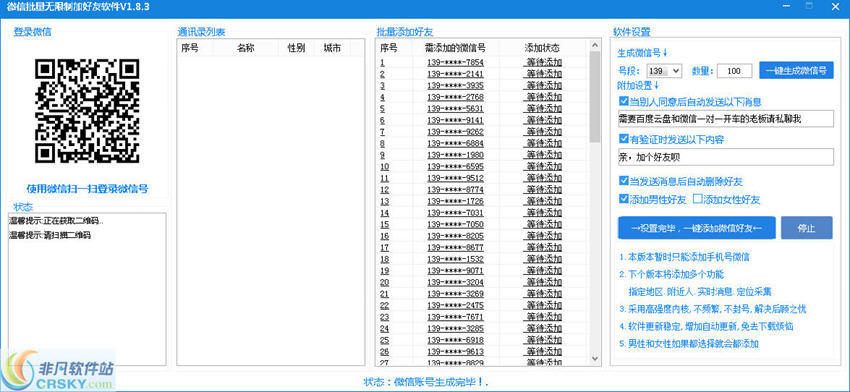The width and height of the screenshot is (850, 392).
Task: Select number 139-****-7050 in row 15
Action: pos(455,224)
